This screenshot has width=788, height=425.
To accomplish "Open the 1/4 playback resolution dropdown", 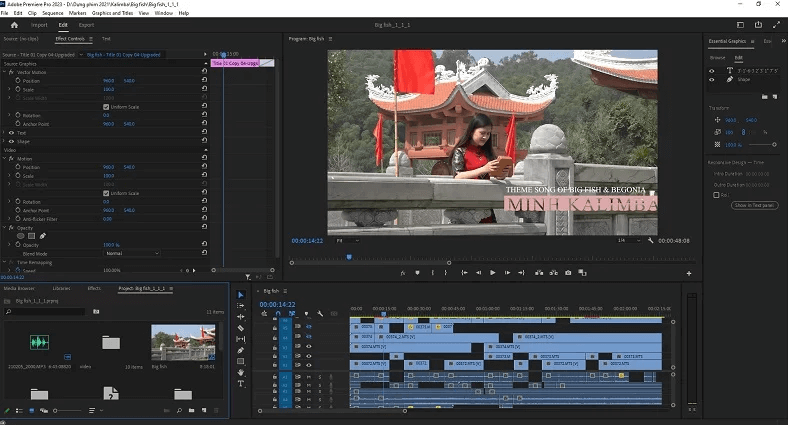I will point(628,241).
